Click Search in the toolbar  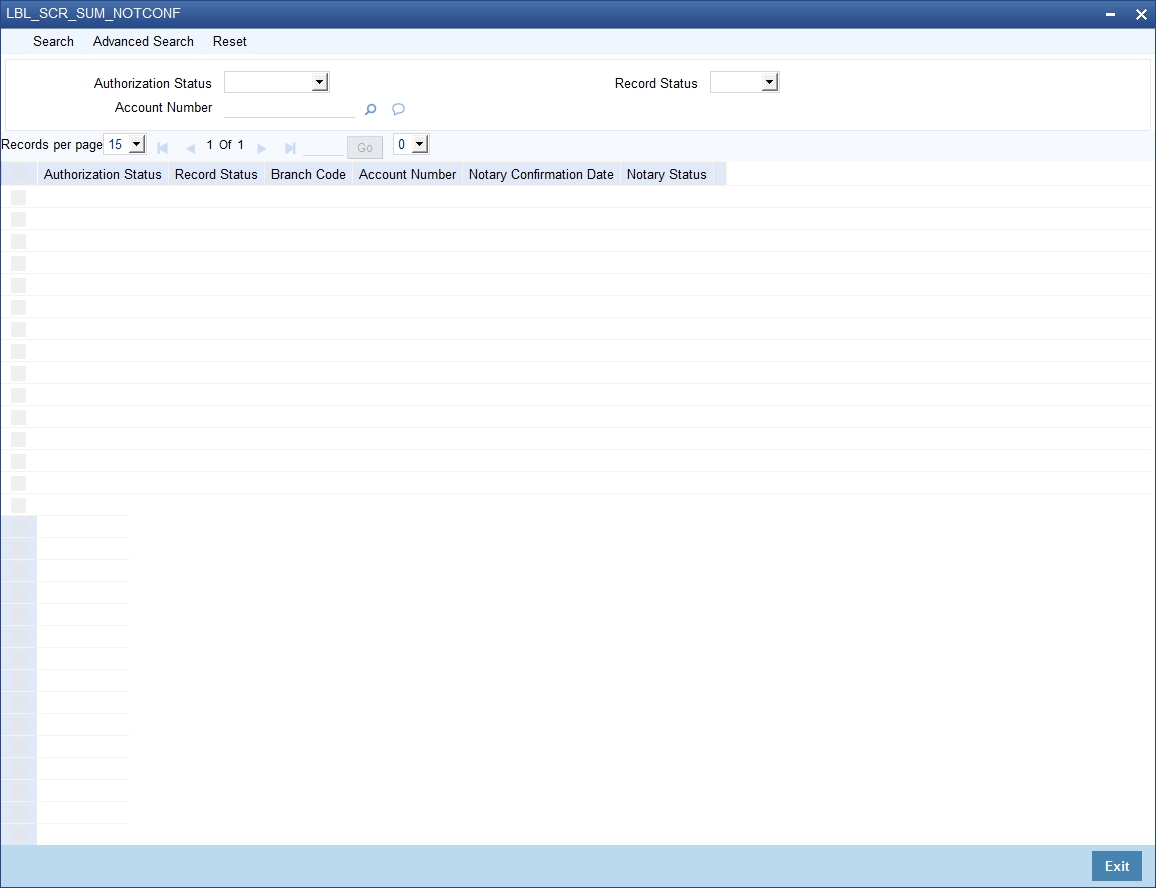point(53,41)
